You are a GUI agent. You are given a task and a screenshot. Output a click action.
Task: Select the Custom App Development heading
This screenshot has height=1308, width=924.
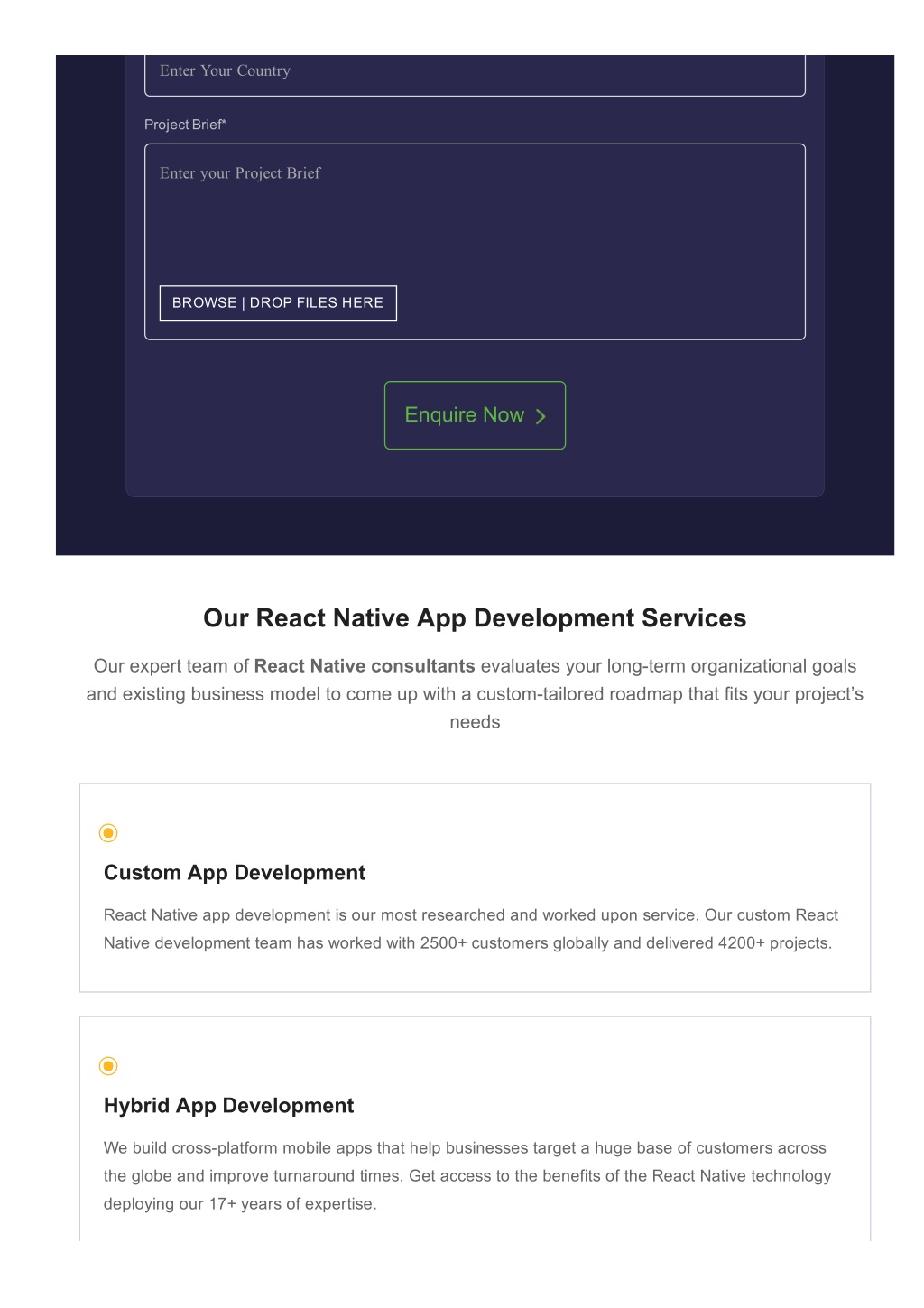point(235,873)
